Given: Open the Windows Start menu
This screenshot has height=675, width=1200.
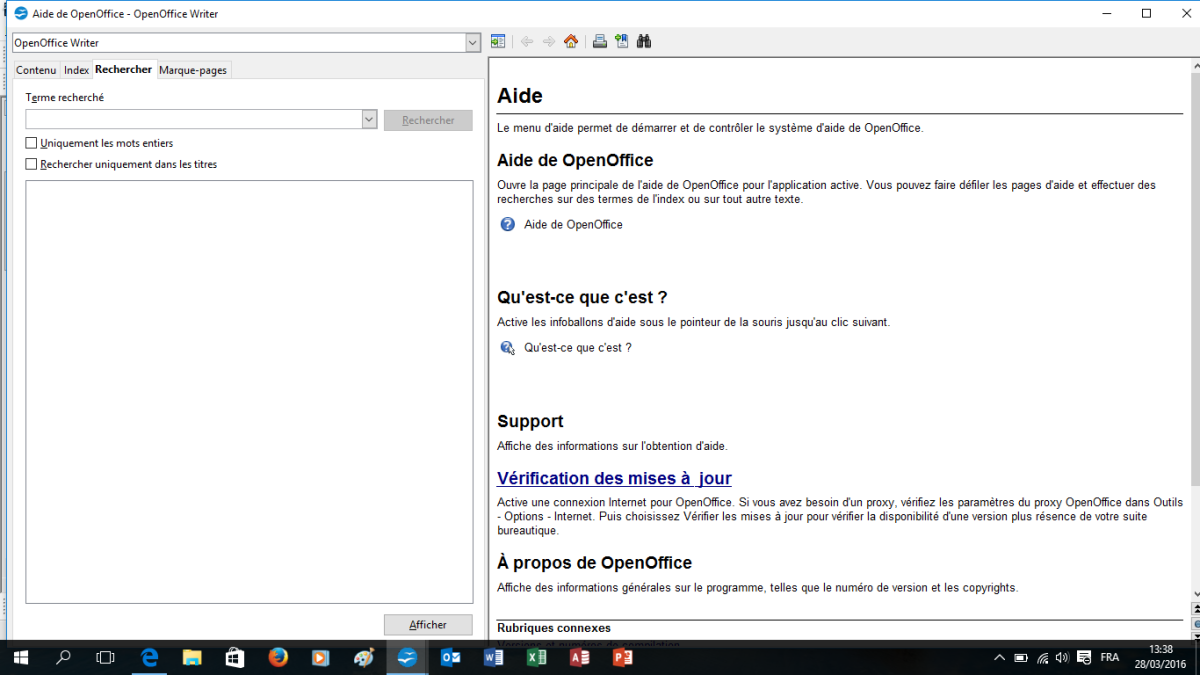Looking at the screenshot, I should [20, 658].
